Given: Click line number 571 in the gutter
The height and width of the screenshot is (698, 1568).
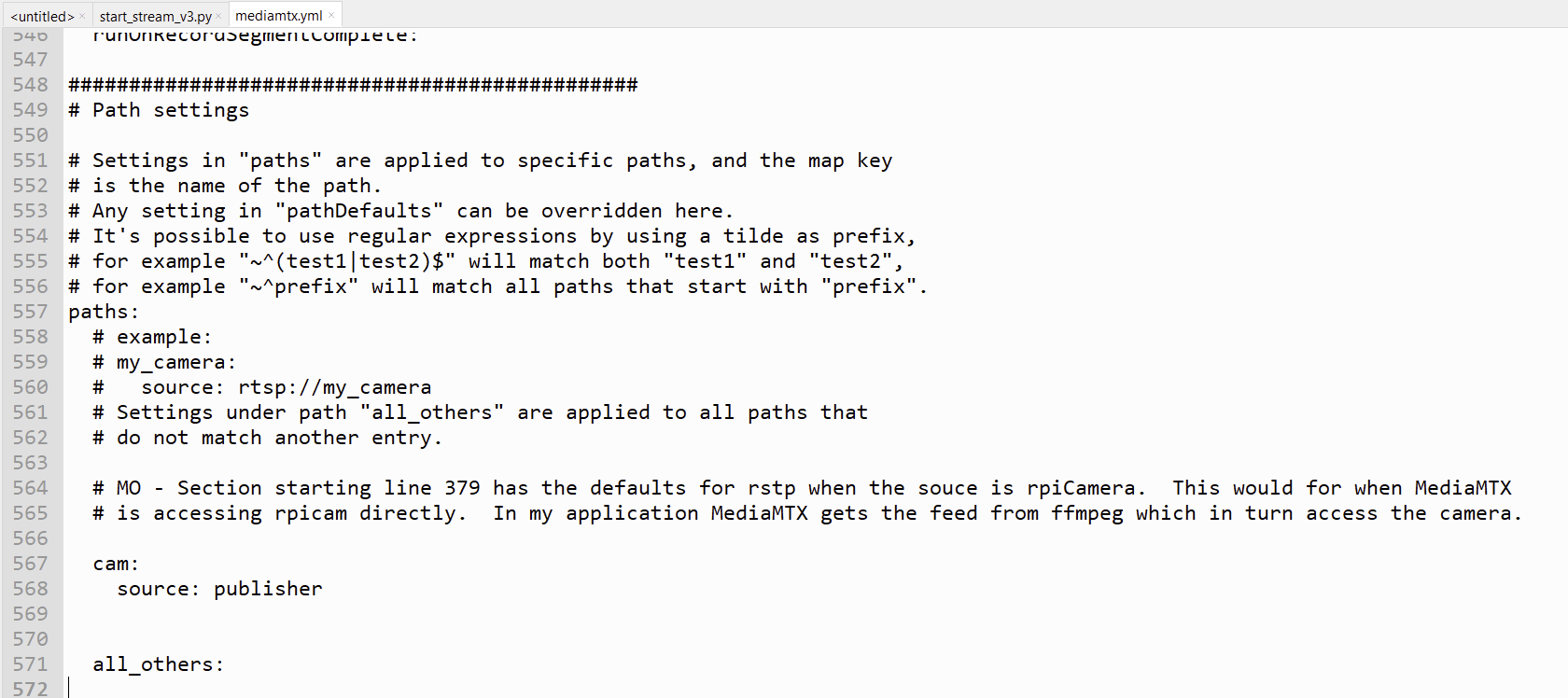Looking at the screenshot, I should (x=30, y=664).
